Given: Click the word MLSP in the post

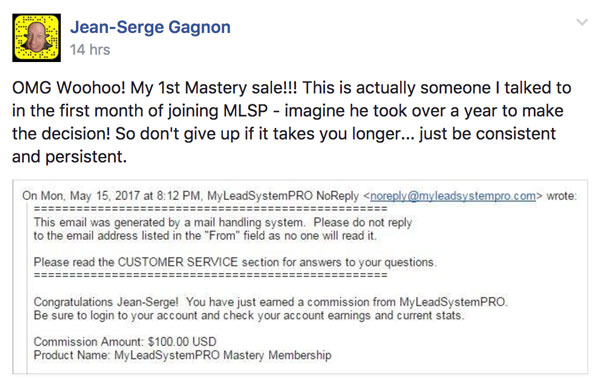Looking at the screenshot, I should tap(246, 111).
